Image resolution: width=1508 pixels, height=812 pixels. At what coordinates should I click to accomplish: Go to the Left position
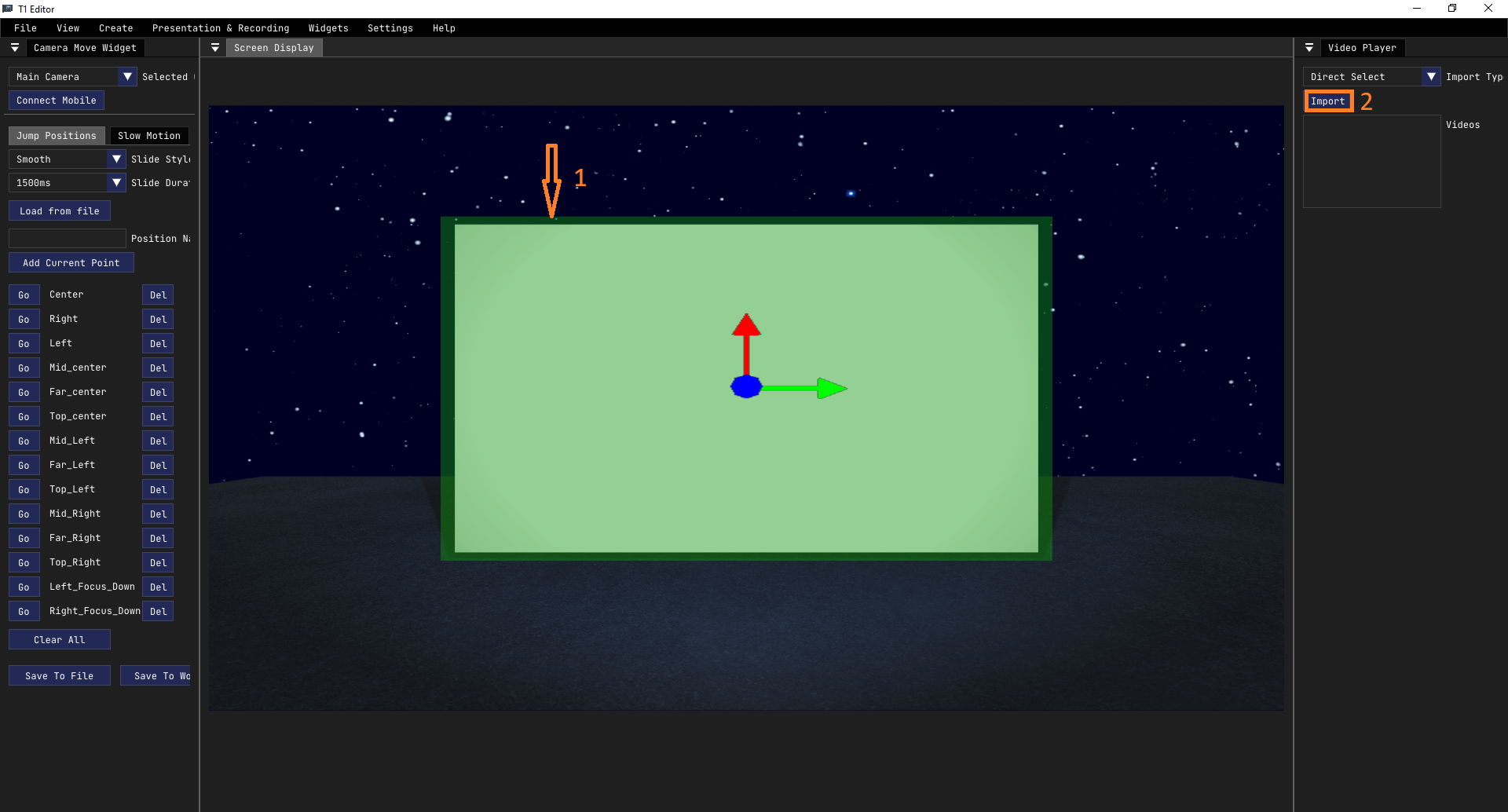[24, 344]
